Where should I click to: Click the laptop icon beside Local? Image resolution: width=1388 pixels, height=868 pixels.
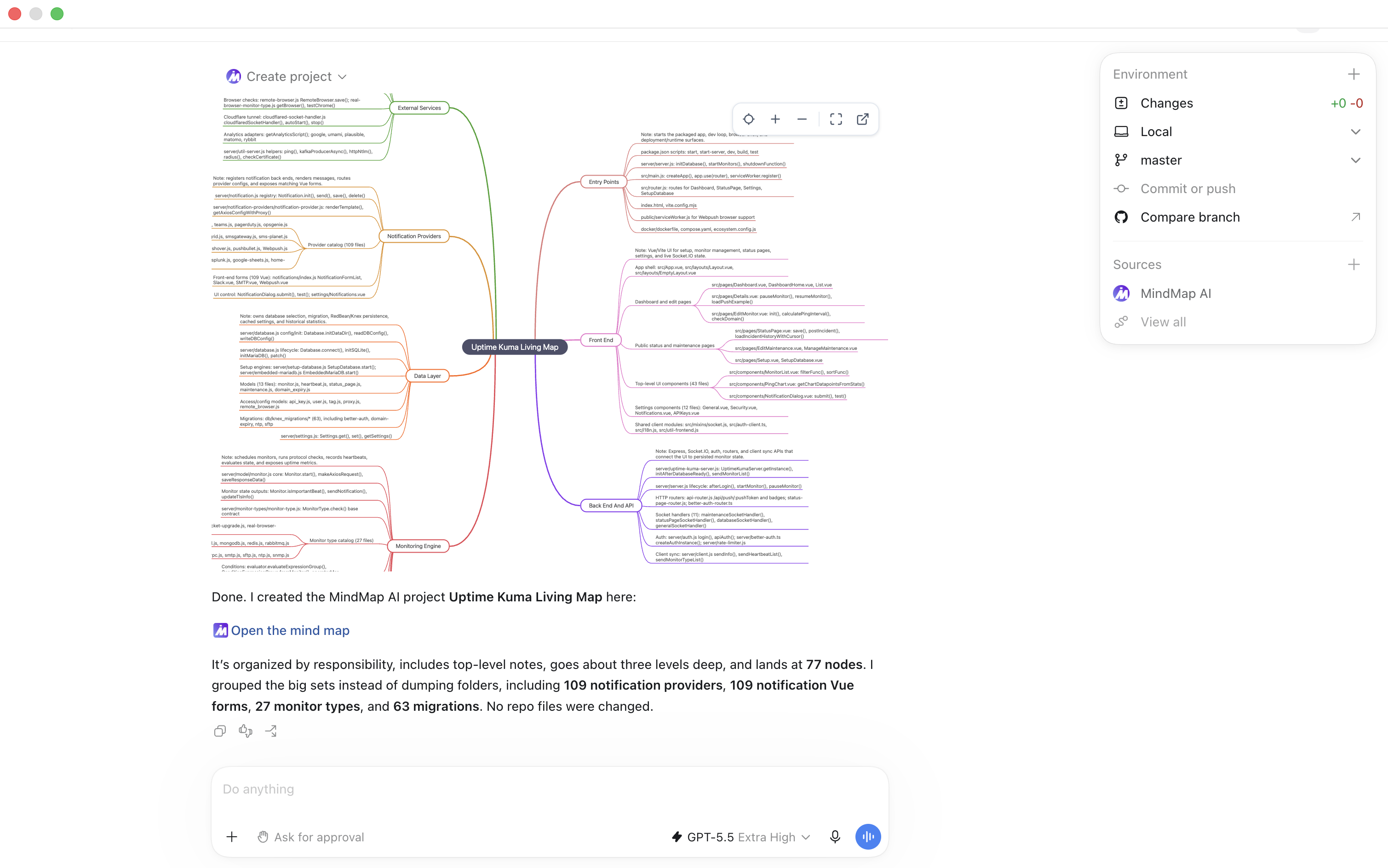click(x=1121, y=131)
